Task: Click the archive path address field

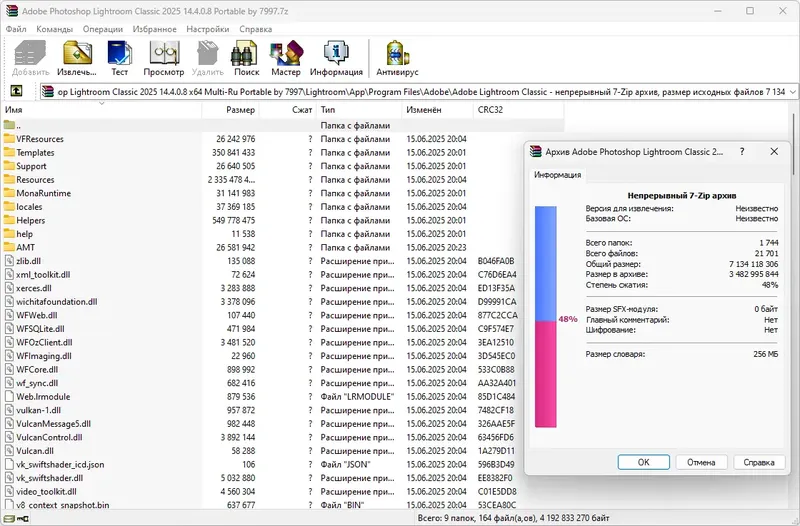Action: (418, 92)
